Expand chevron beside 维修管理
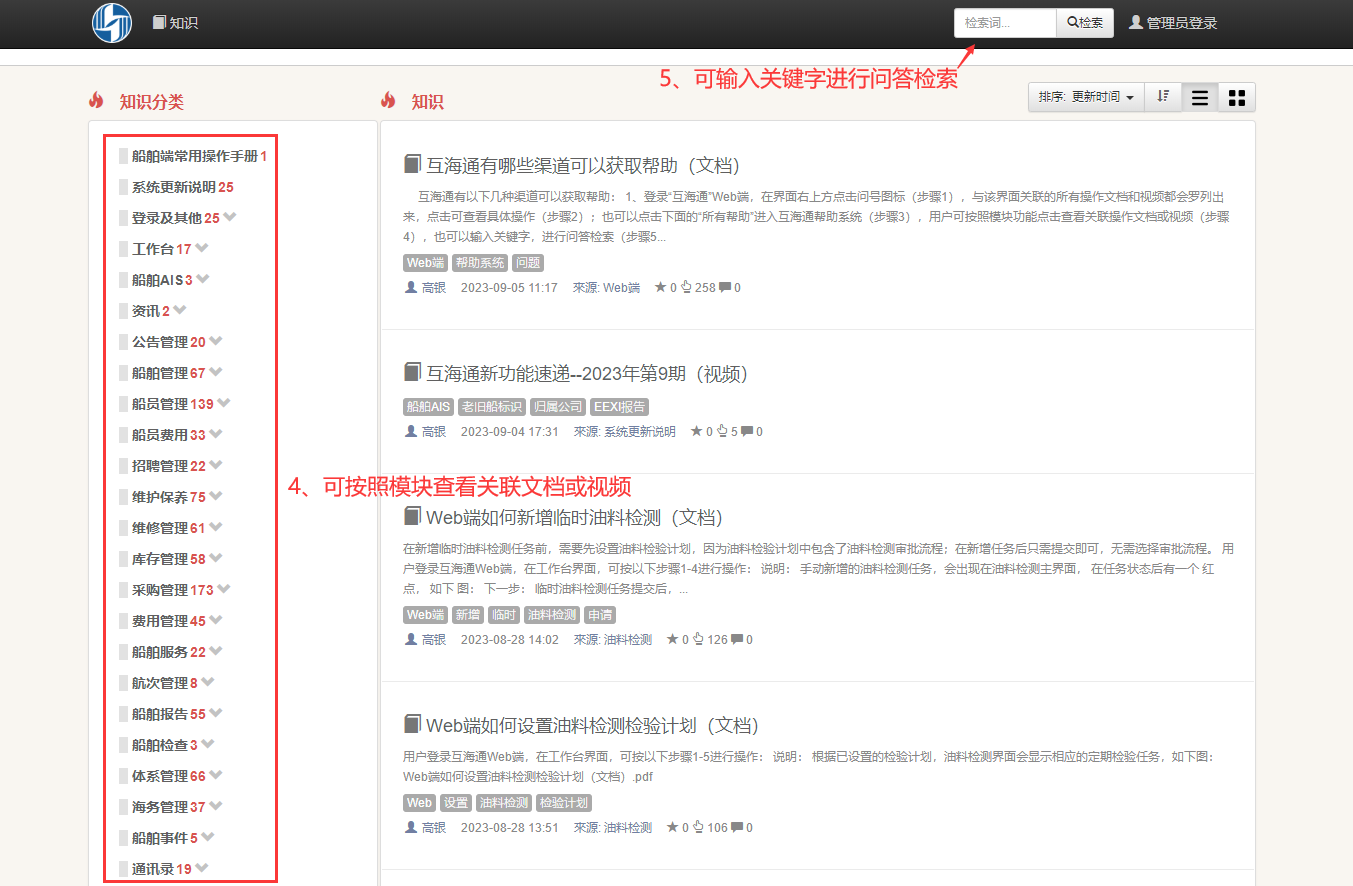This screenshot has height=886, width=1353. coord(216,527)
